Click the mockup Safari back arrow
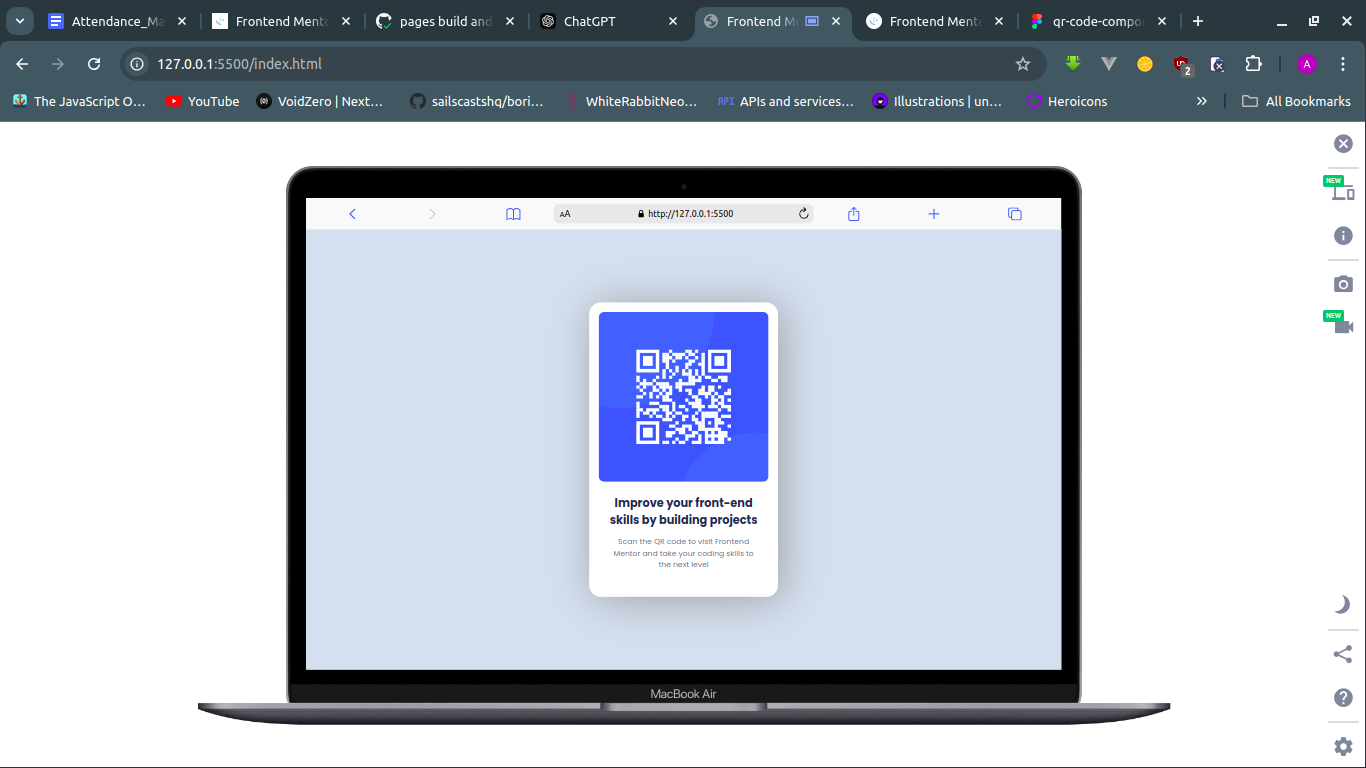This screenshot has height=768, width=1366. click(352, 214)
